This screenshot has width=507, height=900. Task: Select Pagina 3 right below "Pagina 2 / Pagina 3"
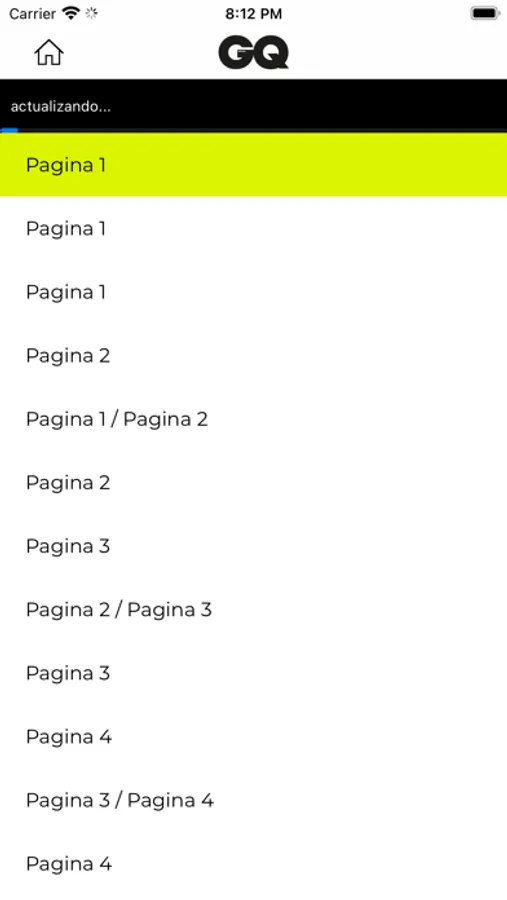(253, 673)
